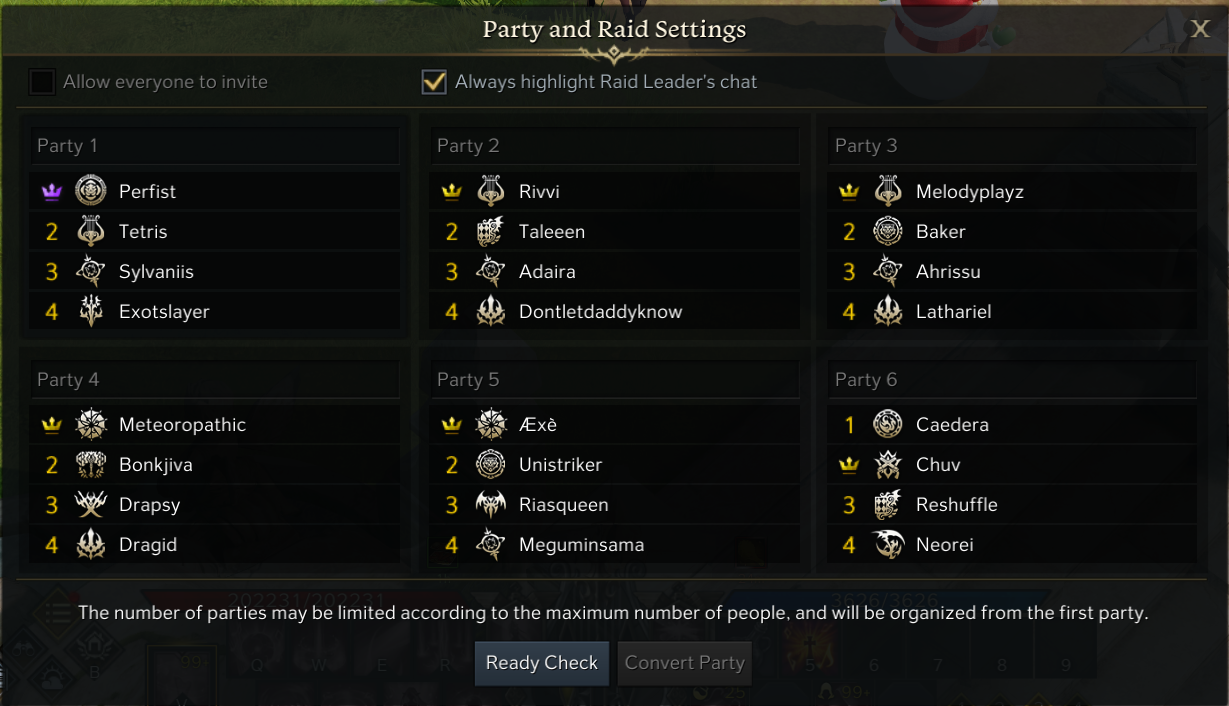
Task: Click the class icon next to Exotslayer
Action: [x=91, y=311]
